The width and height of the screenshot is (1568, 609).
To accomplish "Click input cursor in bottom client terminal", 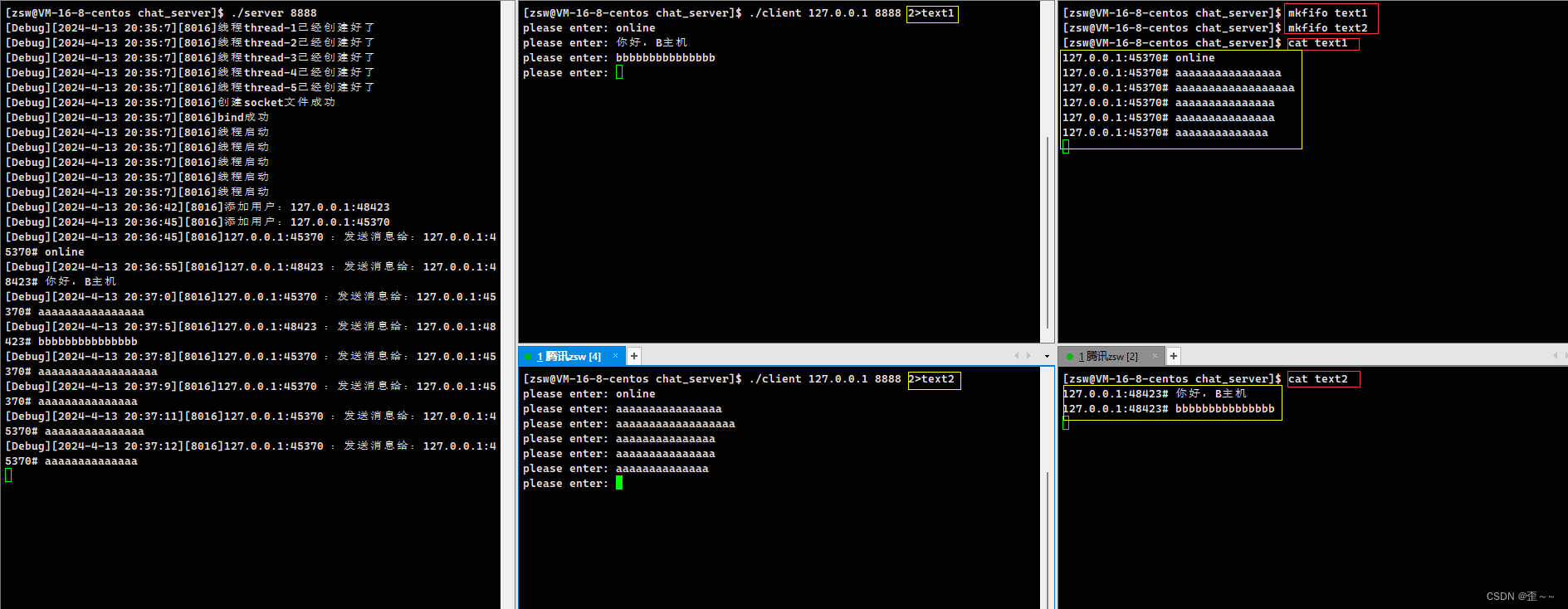I will (x=619, y=484).
